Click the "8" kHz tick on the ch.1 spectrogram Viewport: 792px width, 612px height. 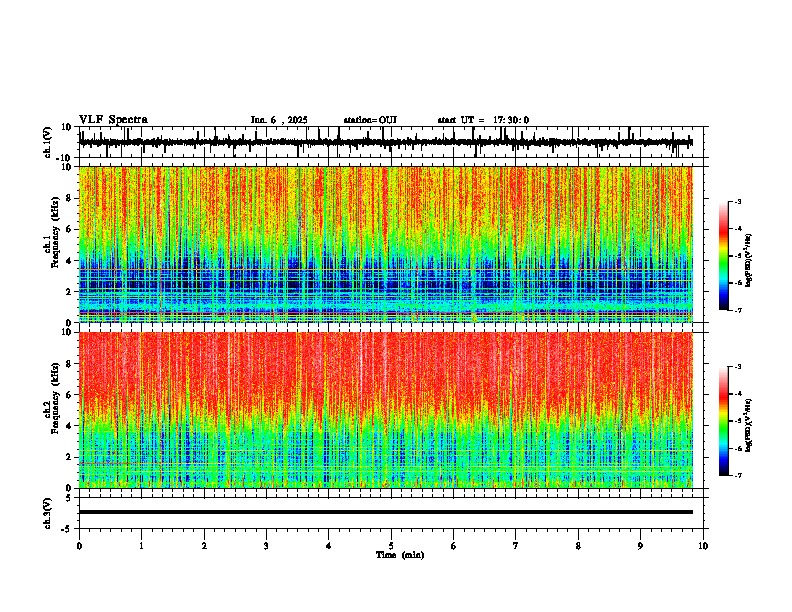coord(70,198)
